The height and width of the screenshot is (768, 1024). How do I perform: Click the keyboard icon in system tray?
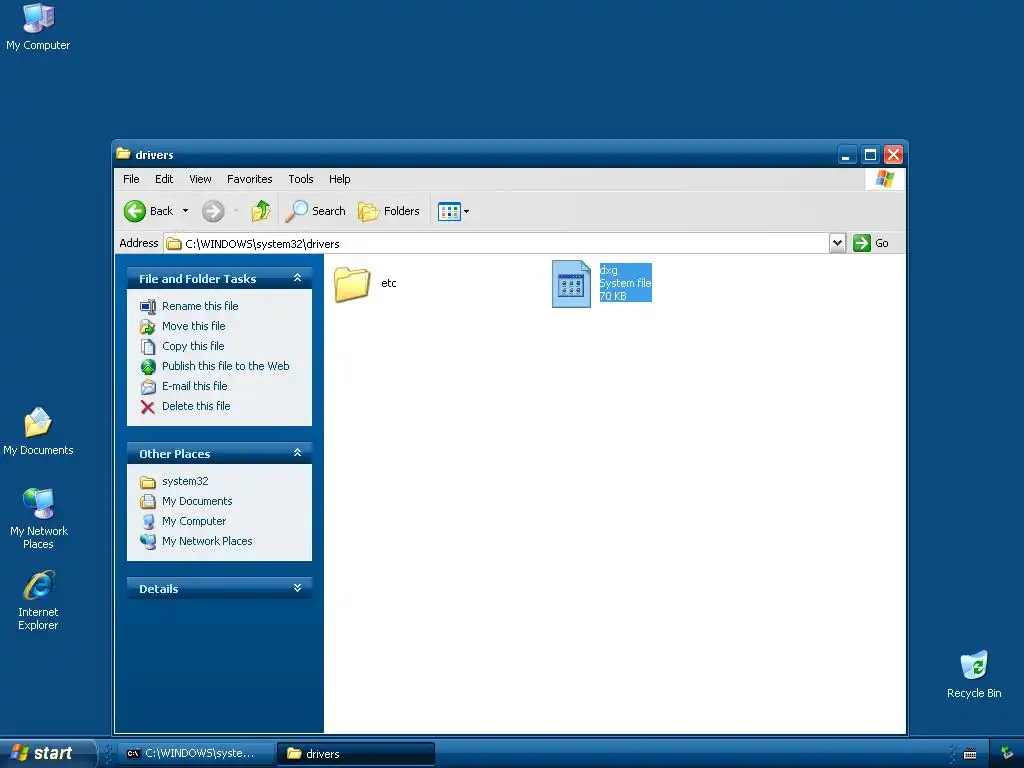pyautogui.click(x=970, y=754)
